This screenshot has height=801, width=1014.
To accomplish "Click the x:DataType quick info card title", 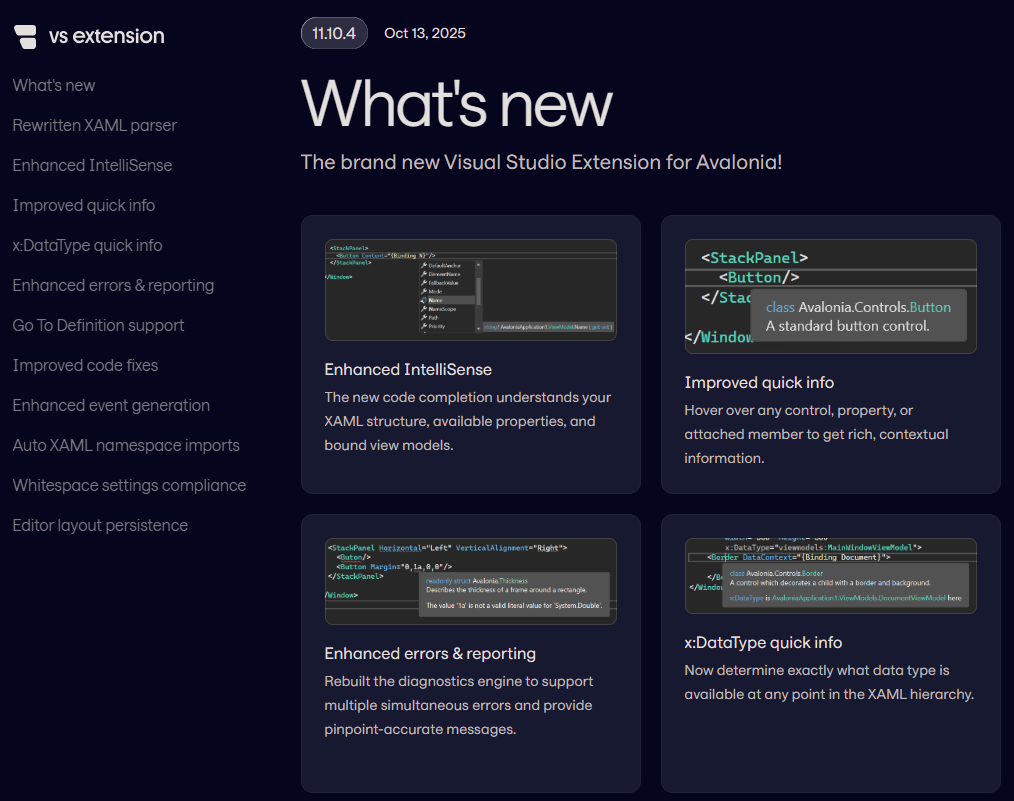I will coord(763,643).
